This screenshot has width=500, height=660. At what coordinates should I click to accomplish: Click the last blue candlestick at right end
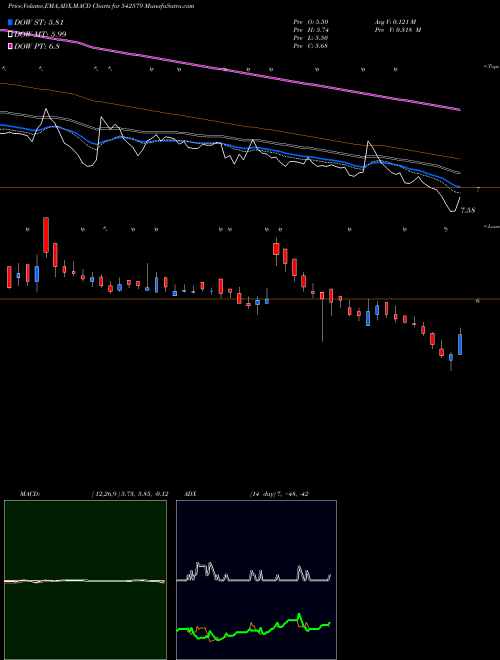click(x=460, y=344)
